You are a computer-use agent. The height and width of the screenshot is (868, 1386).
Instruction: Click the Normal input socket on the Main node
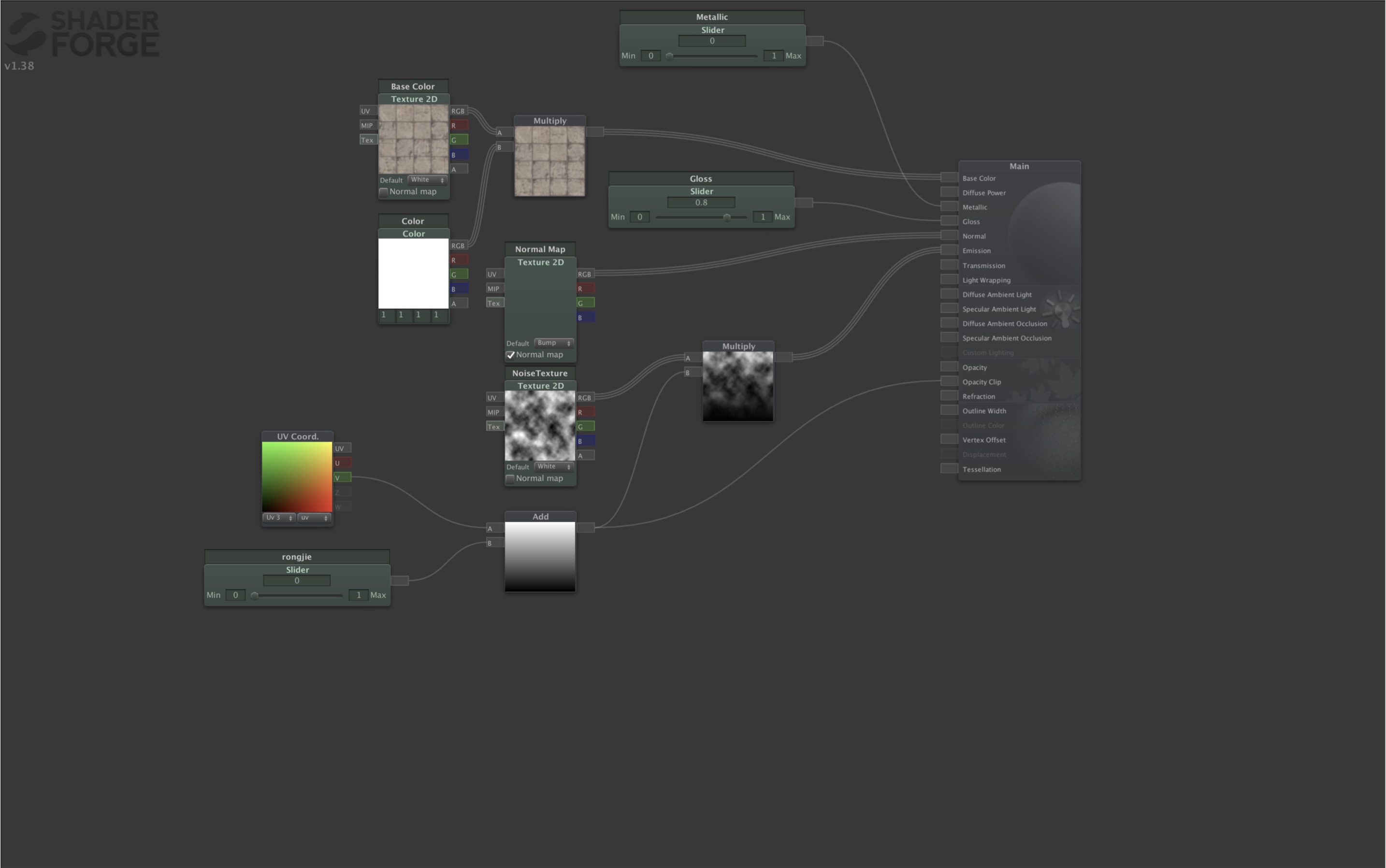[949, 235]
